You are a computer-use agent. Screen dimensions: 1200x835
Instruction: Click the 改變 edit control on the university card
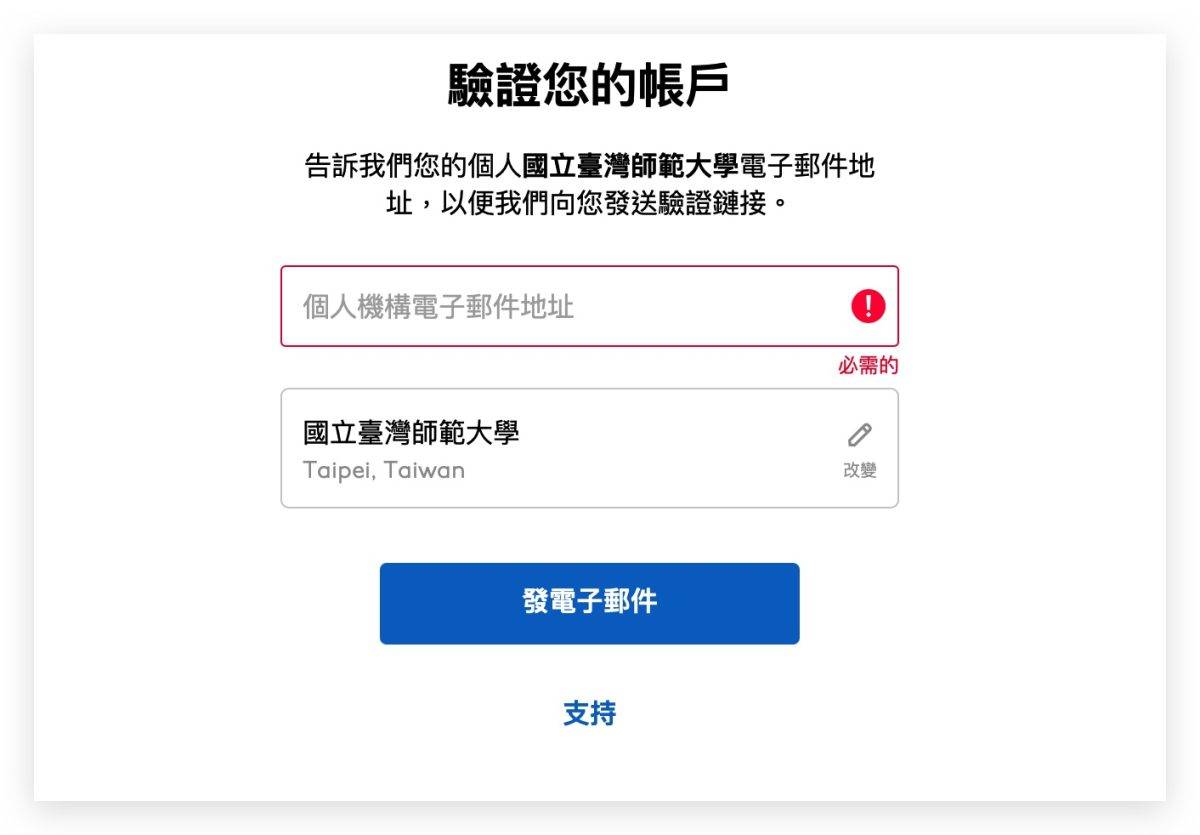pos(860,470)
